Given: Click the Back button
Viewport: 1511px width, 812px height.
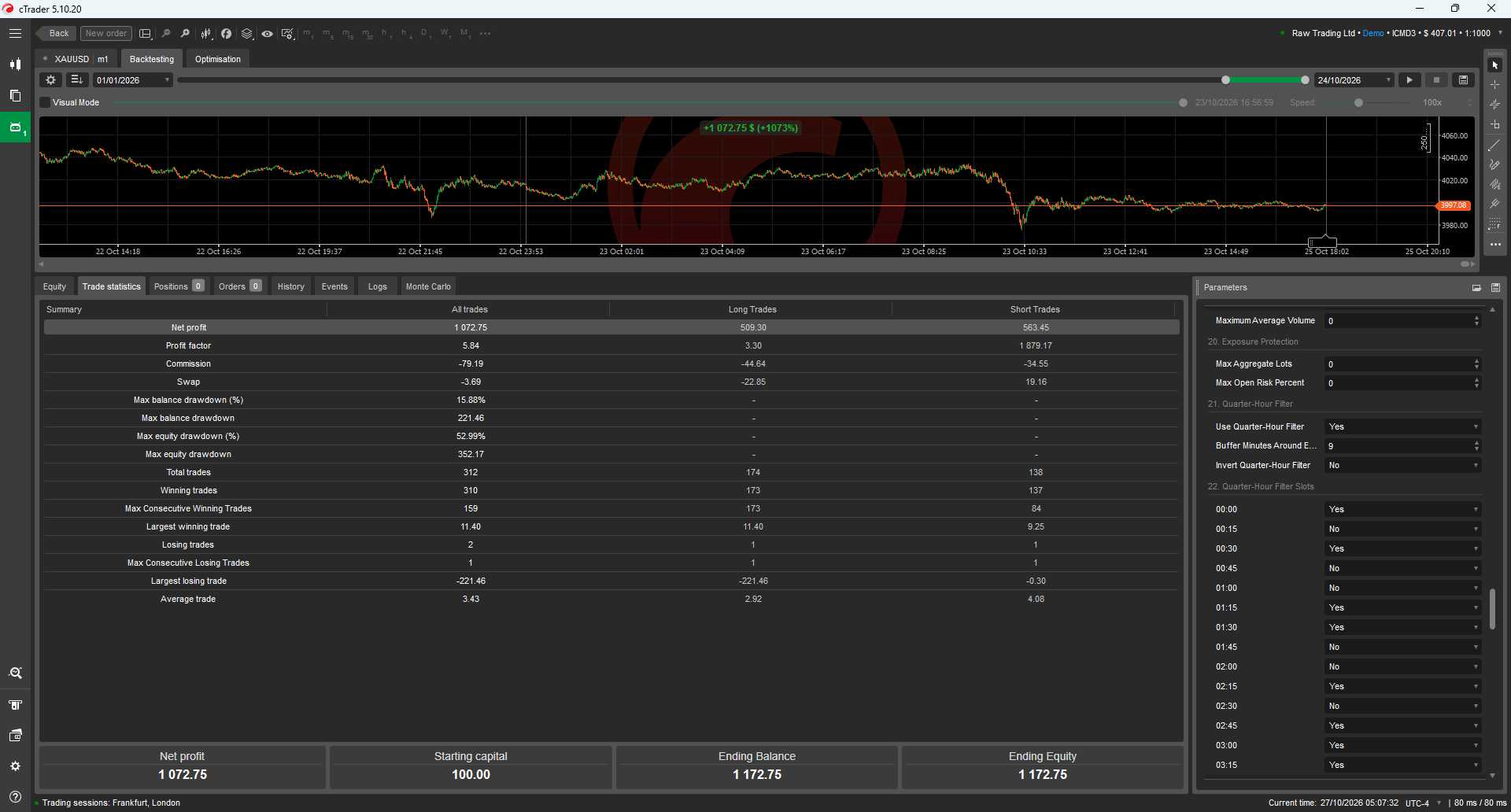Looking at the screenshot, I should (57, 33).
